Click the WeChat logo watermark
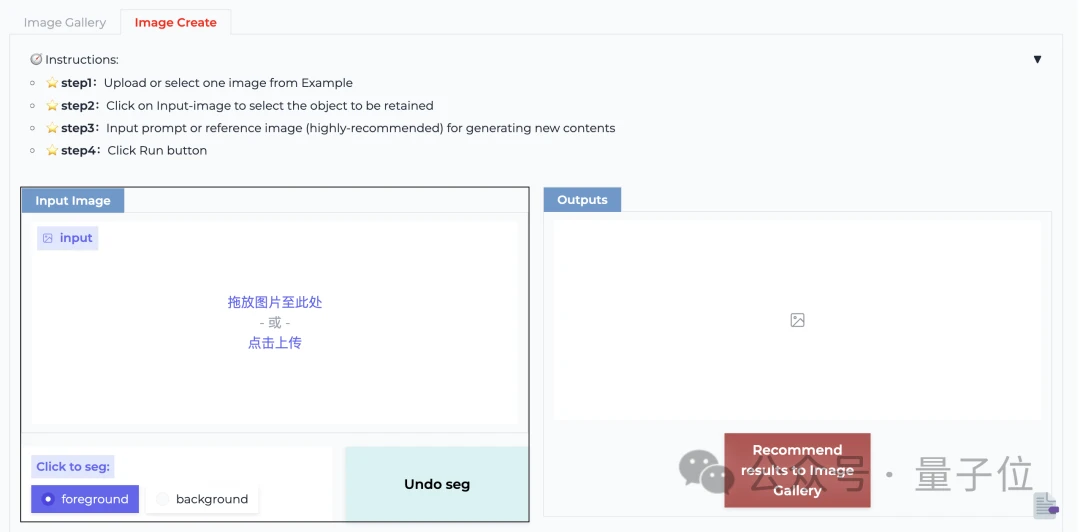The height and width of the screenshot is (532, 1080). coord(706,472)
